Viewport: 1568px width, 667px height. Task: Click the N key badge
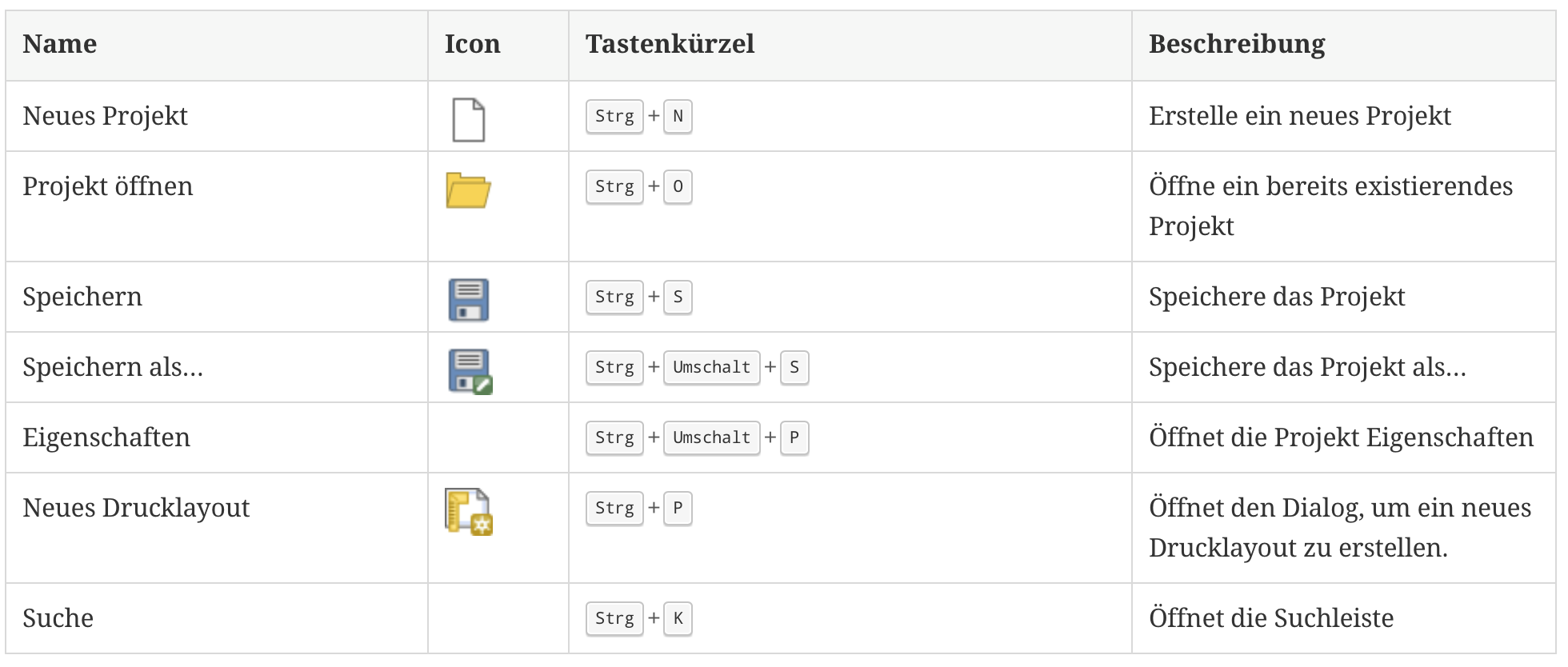click(678, 117)
